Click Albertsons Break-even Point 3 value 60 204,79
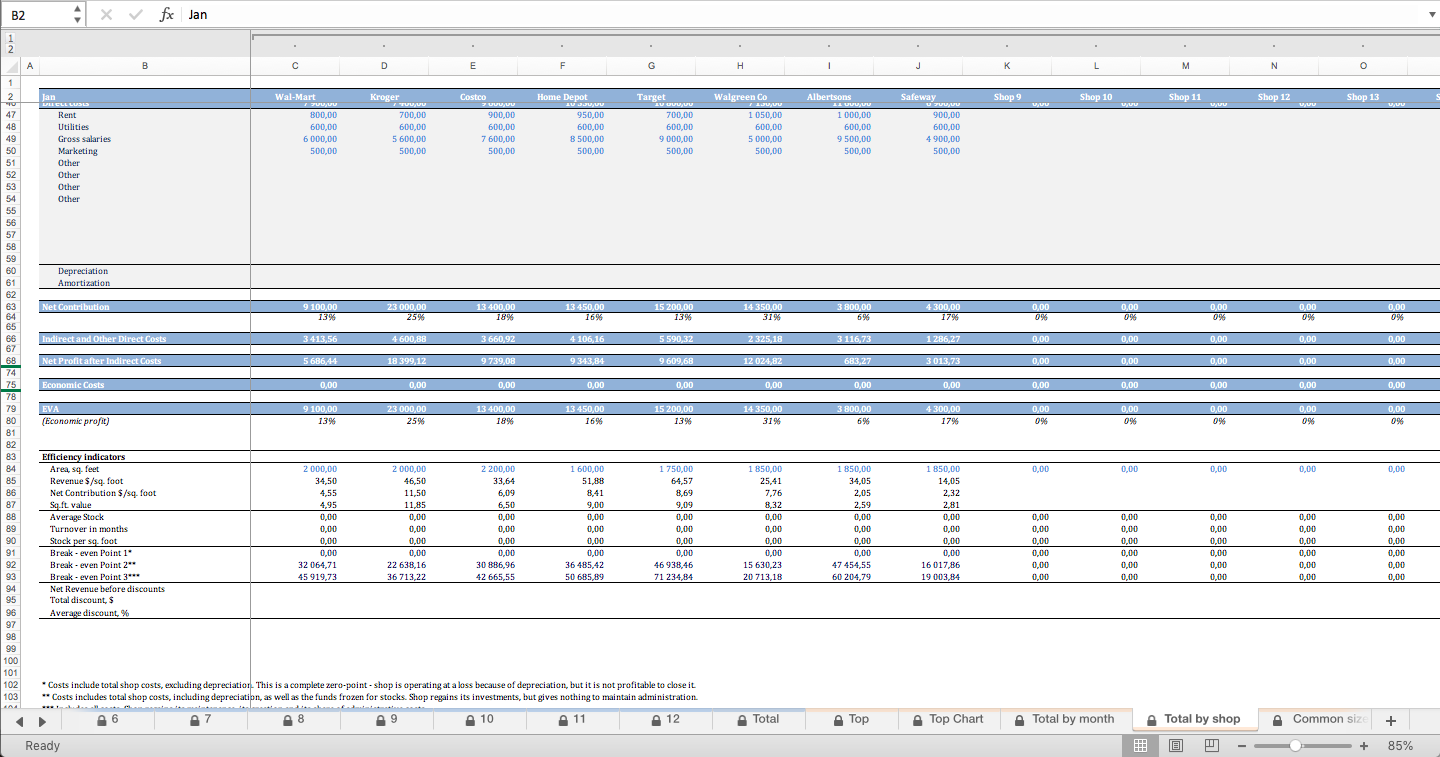This screenshot has width=1440, height=757. (851, 577)
